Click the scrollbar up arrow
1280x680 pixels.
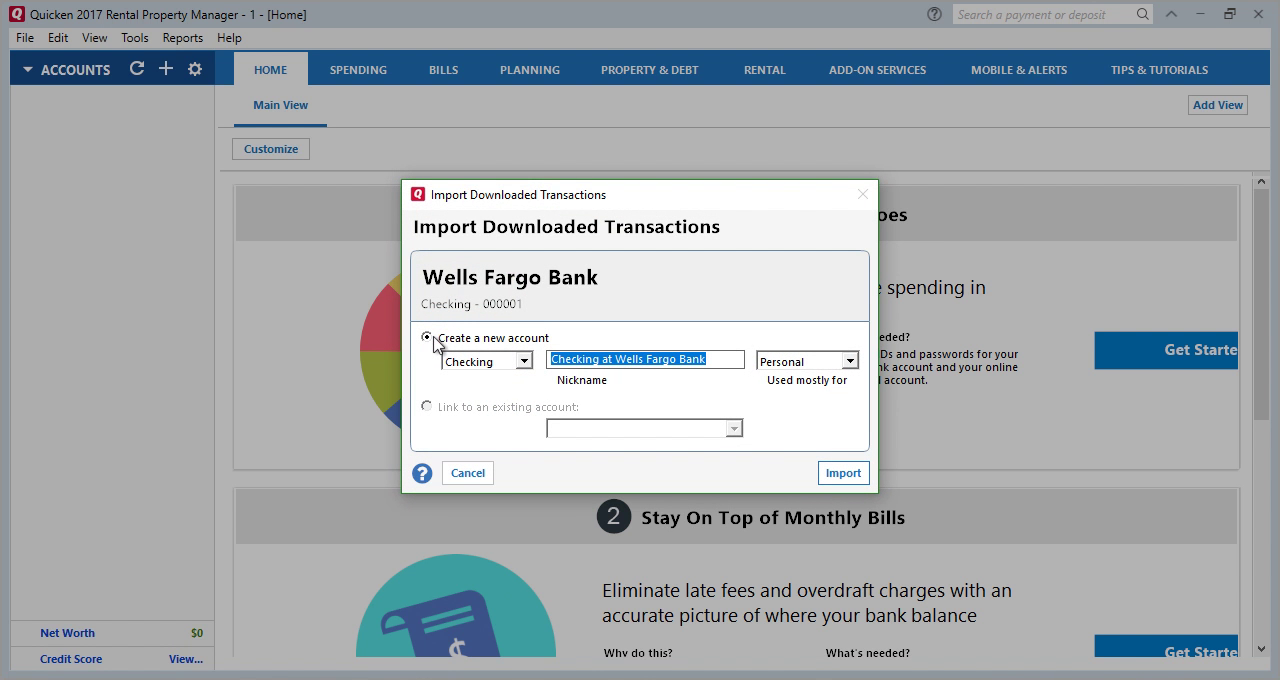pos(1261,181)
